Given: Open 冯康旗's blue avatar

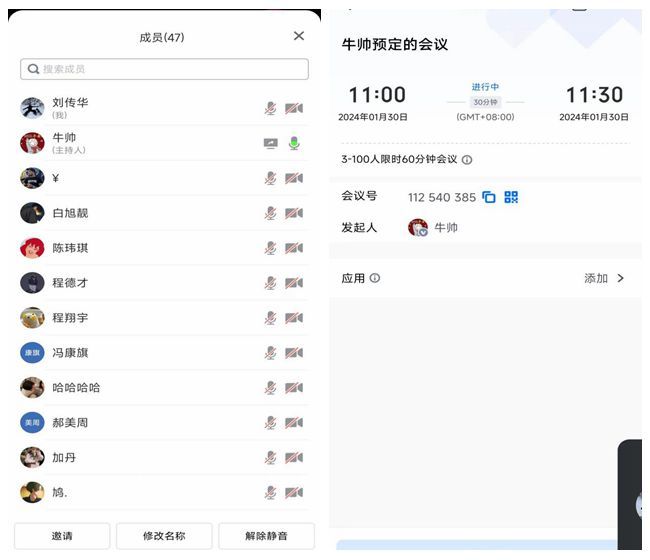Looking at the screenshot, I should (x=32, y=353).
